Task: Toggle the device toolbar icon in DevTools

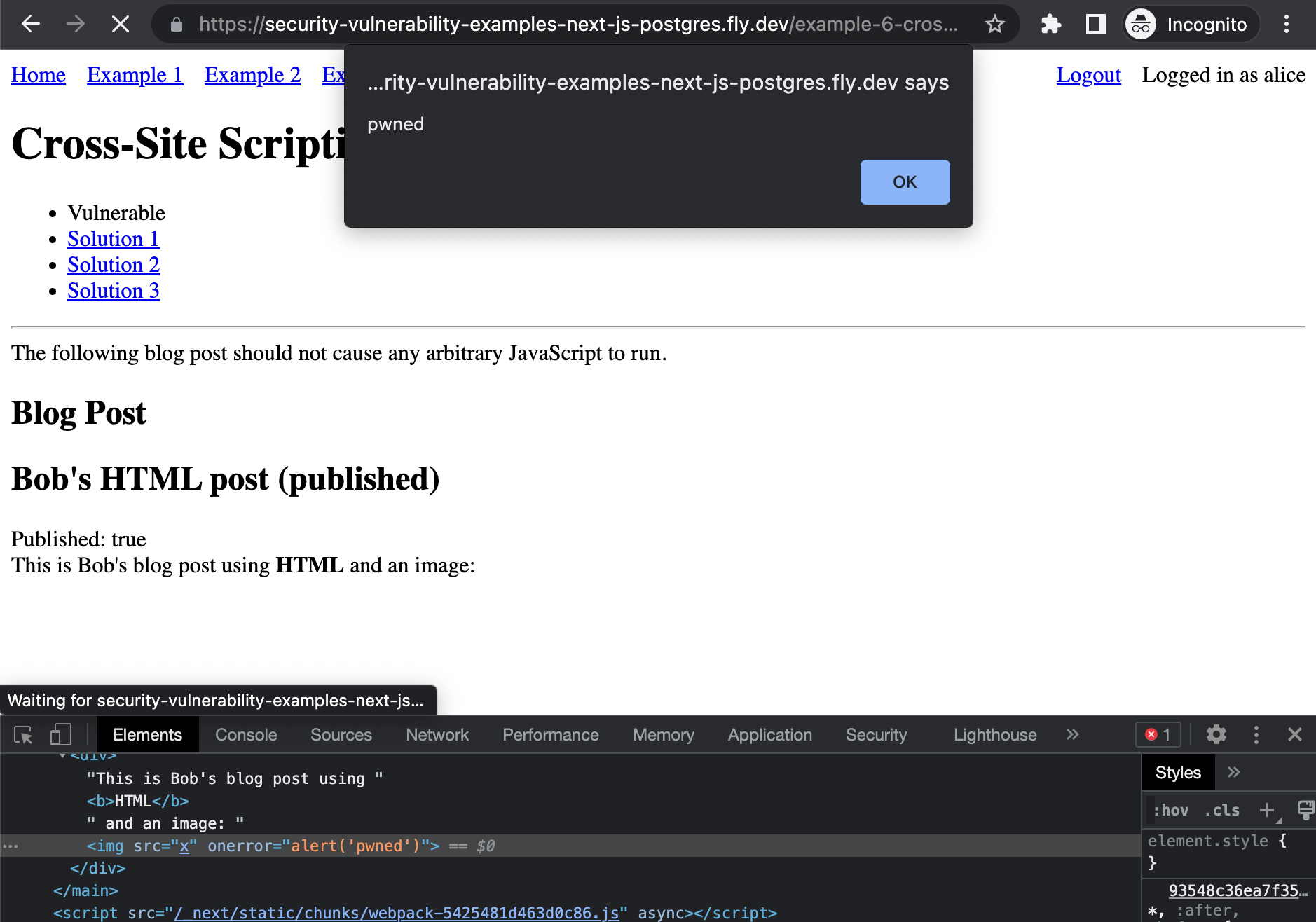Action: [x=61, y=735]
